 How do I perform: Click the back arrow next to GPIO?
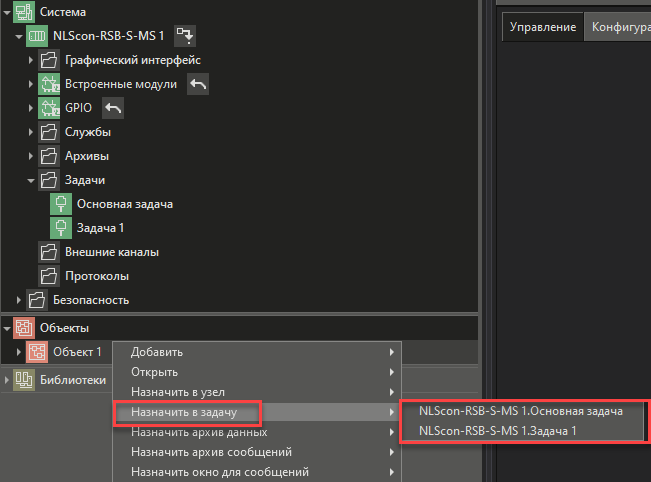113,108
